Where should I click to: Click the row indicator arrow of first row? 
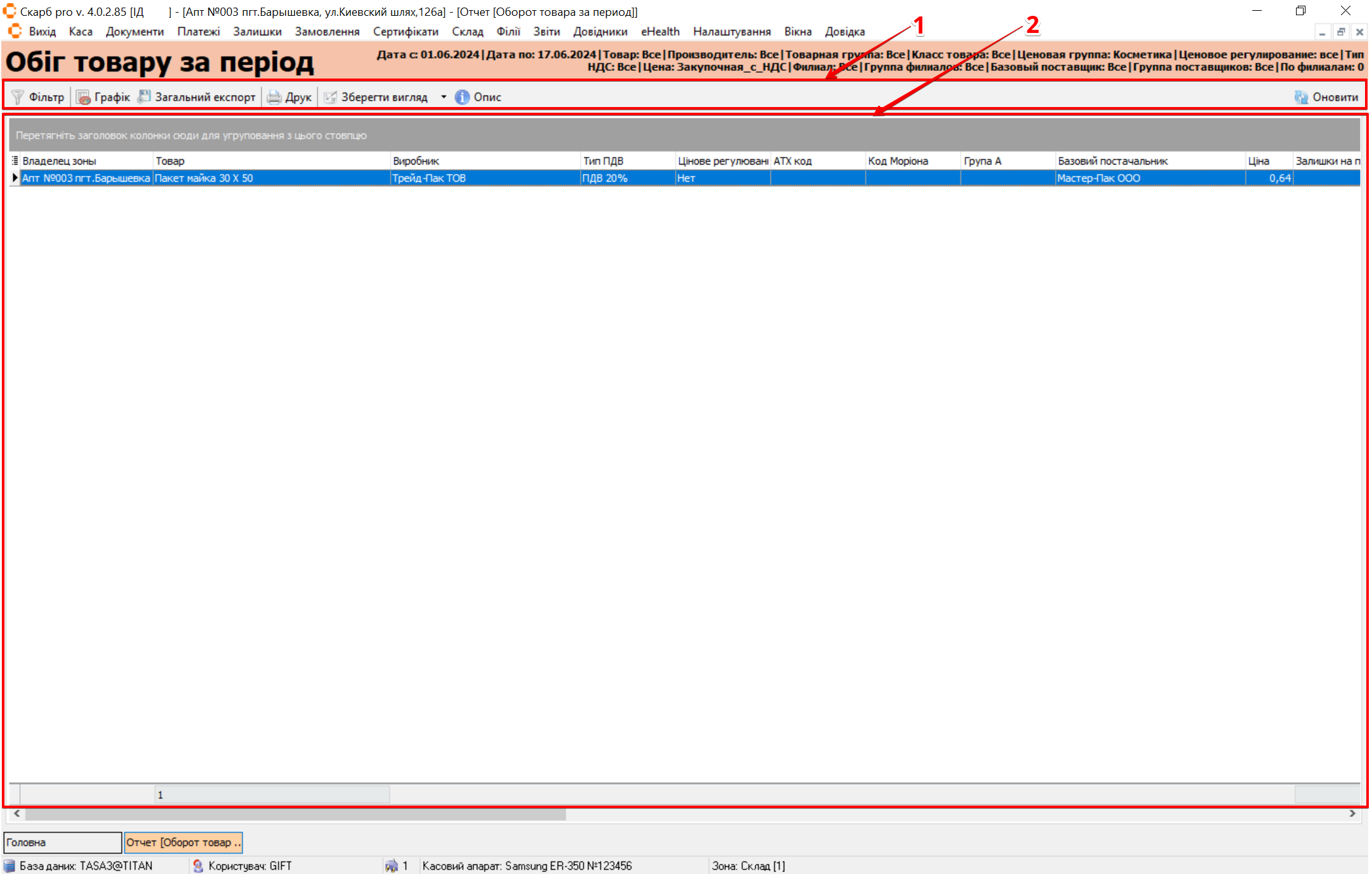[x=15, y=178]
